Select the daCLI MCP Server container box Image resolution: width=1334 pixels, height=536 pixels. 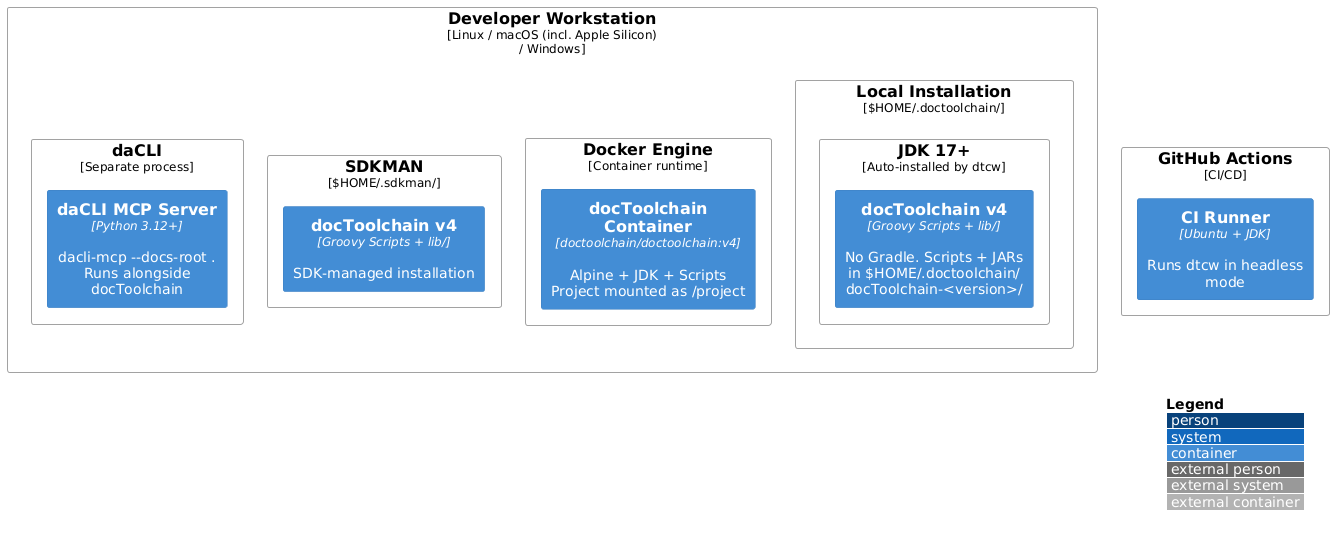(137, 249)
